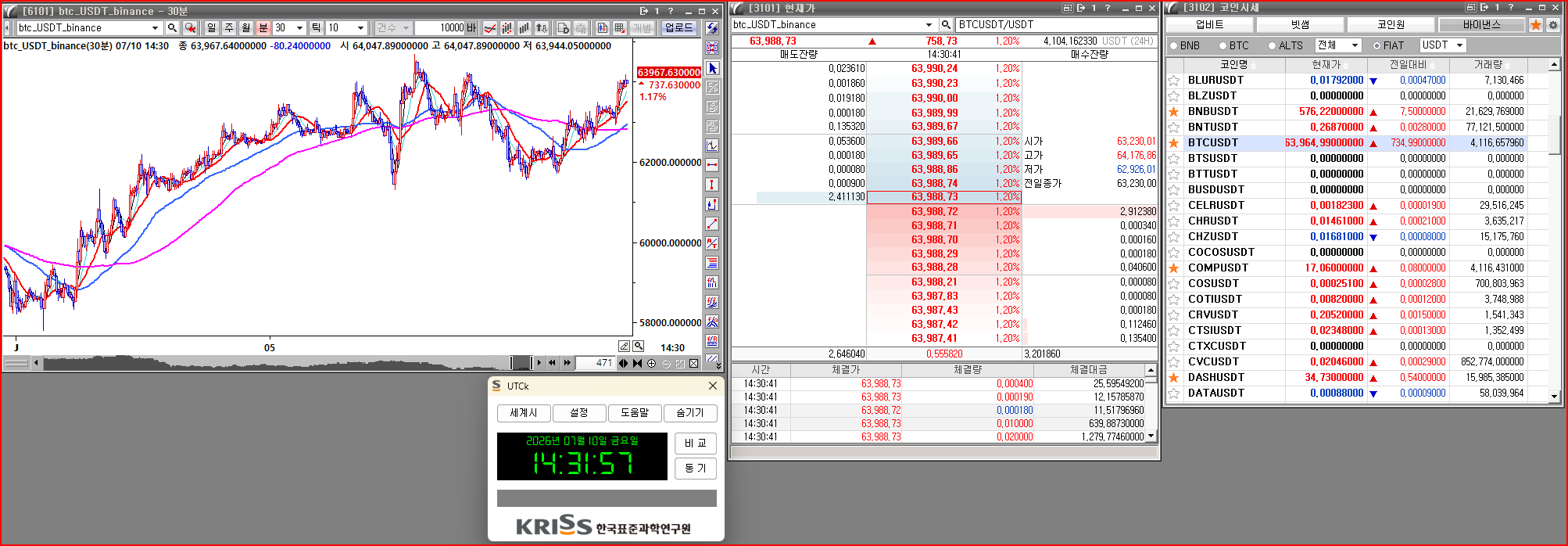Click the bar chart type icon in toolbar
Viewport: 1568px width, 546px height.
pyautogui.click(x=524, y=27)
